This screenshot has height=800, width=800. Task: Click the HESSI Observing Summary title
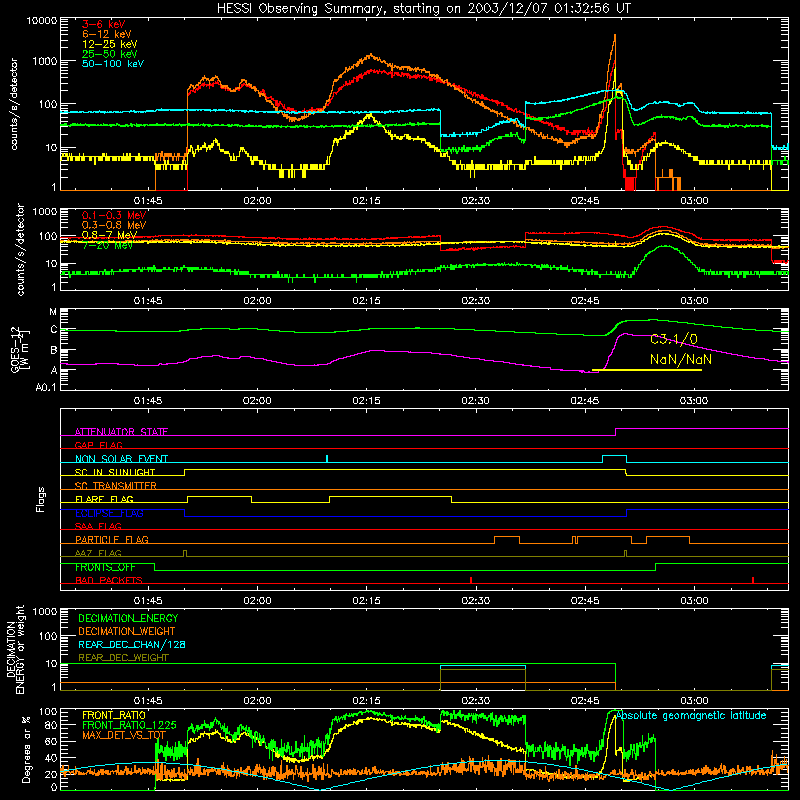click(423, 8)
